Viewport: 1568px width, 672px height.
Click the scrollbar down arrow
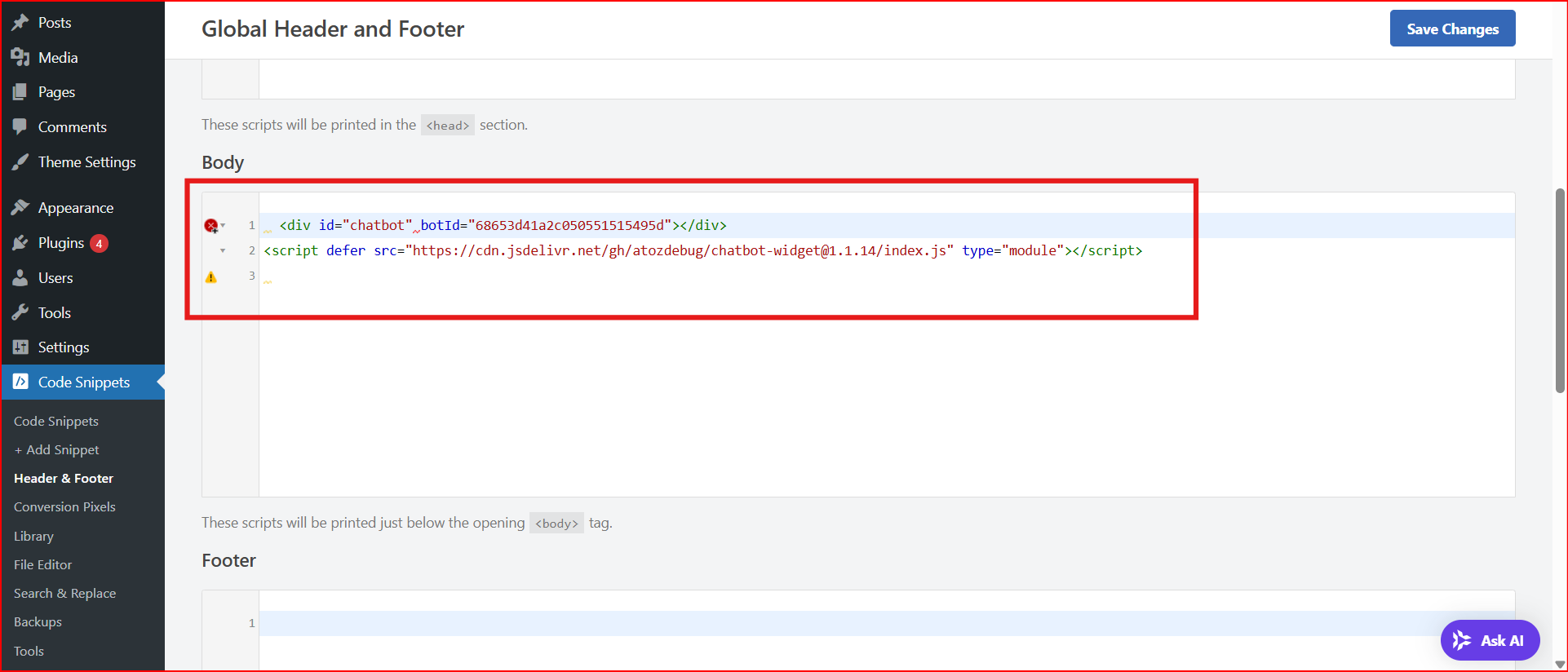pos(1560,664)
